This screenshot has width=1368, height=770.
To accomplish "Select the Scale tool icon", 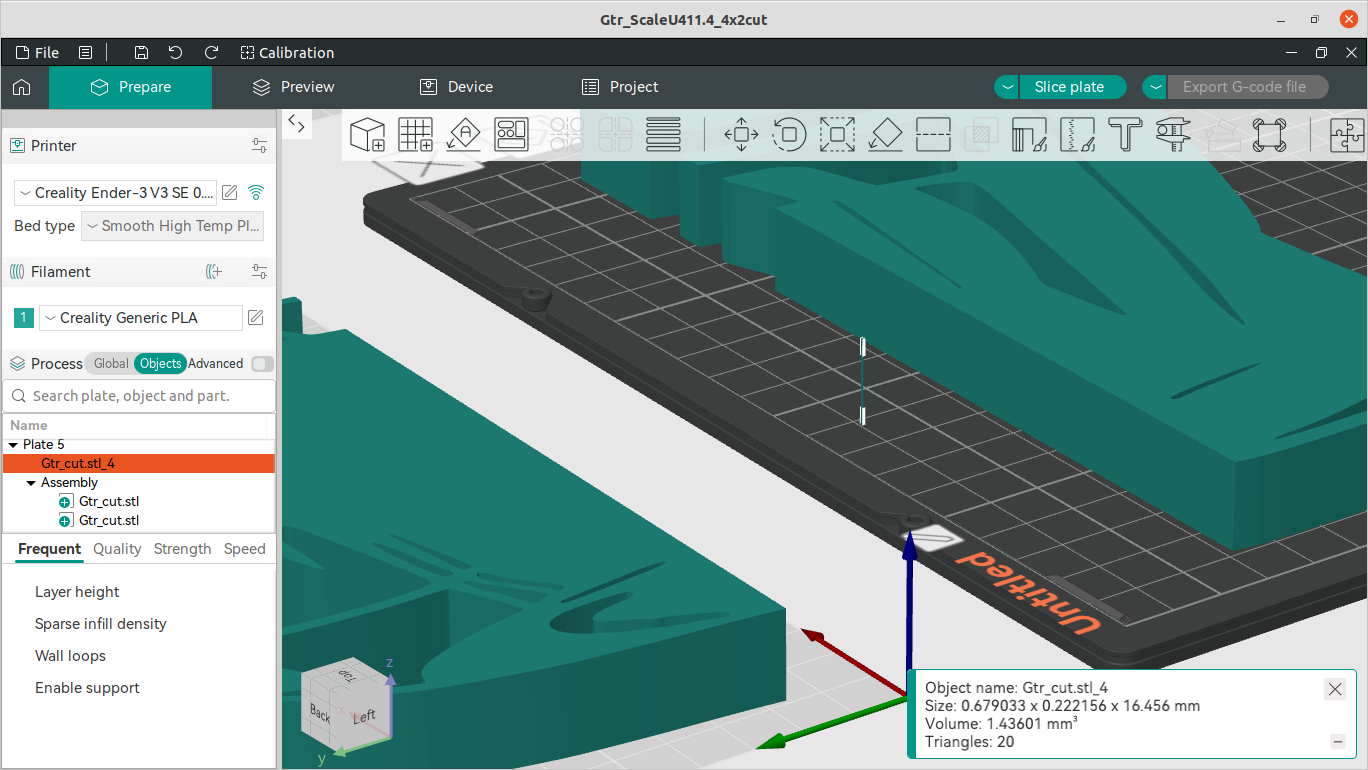I will tap(837, 134).
